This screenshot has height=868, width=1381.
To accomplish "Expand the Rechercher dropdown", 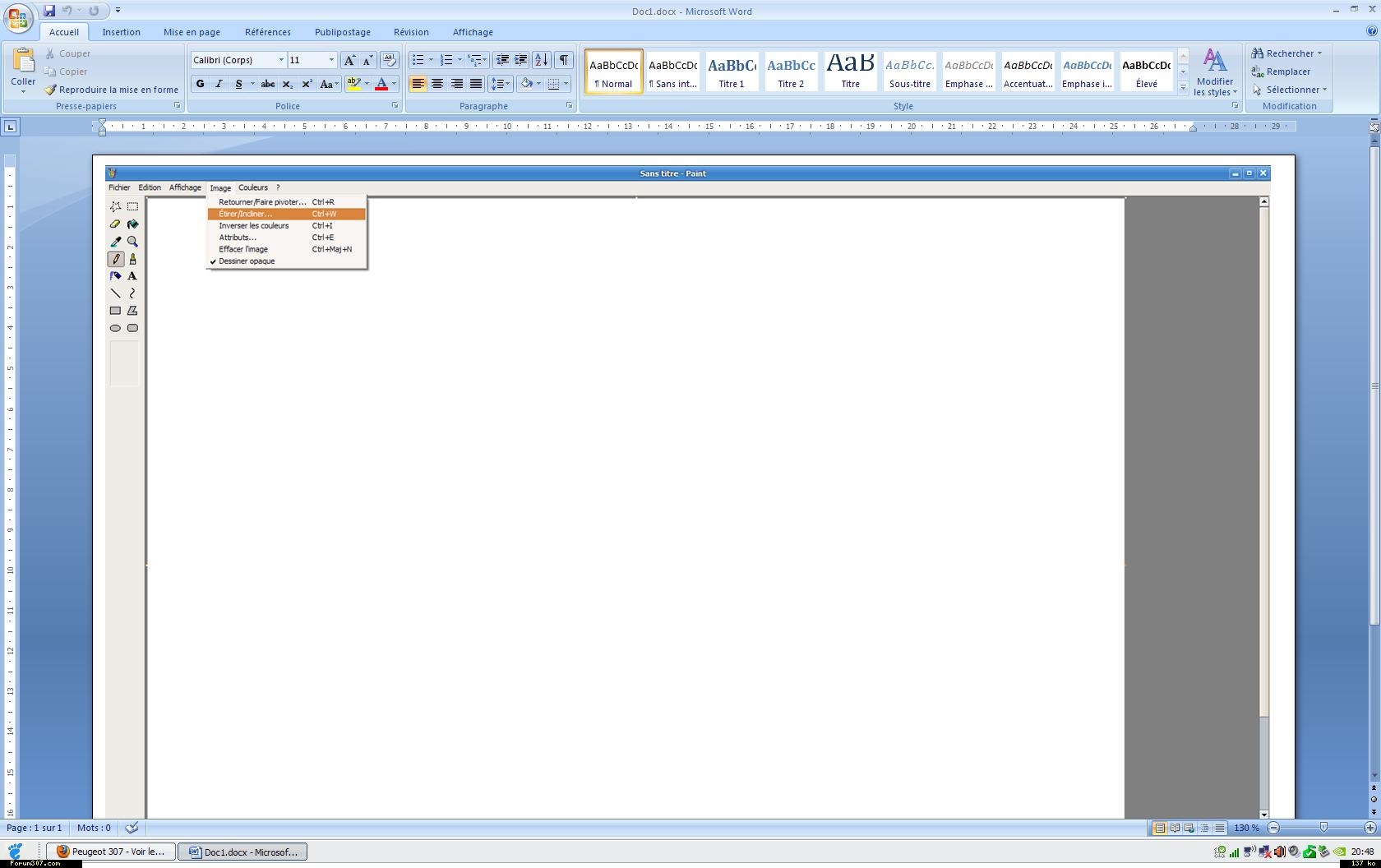I will click(x=1319, y=53).
